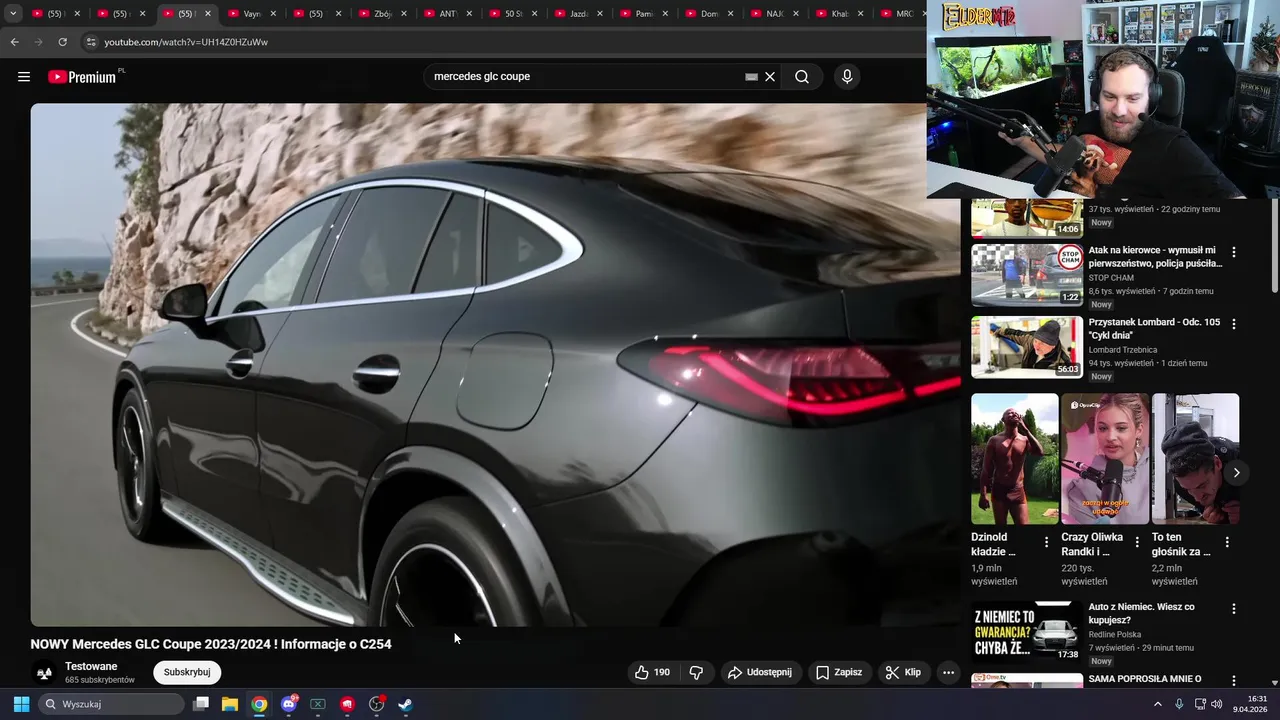Open the Windows Start menu
The height and width of the screenshot is (720, 1280).
(x=21, y=704)
